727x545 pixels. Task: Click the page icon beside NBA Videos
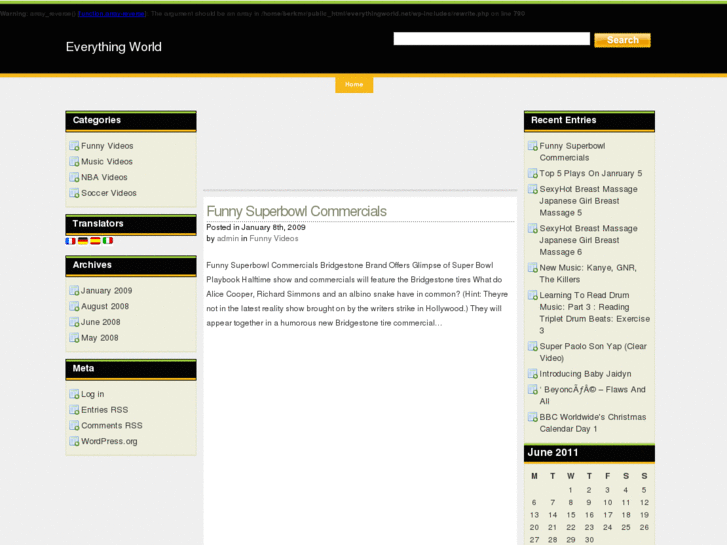tap(74, 178)
